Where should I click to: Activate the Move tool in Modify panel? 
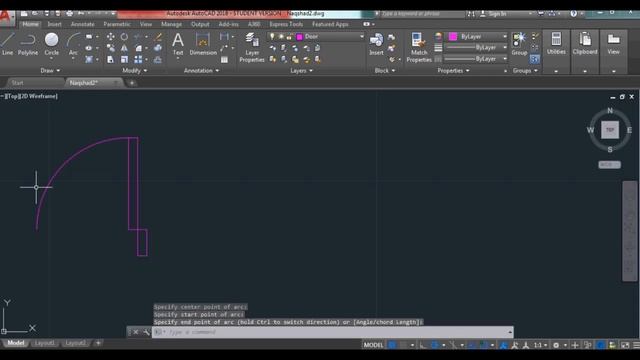point(111,37)
